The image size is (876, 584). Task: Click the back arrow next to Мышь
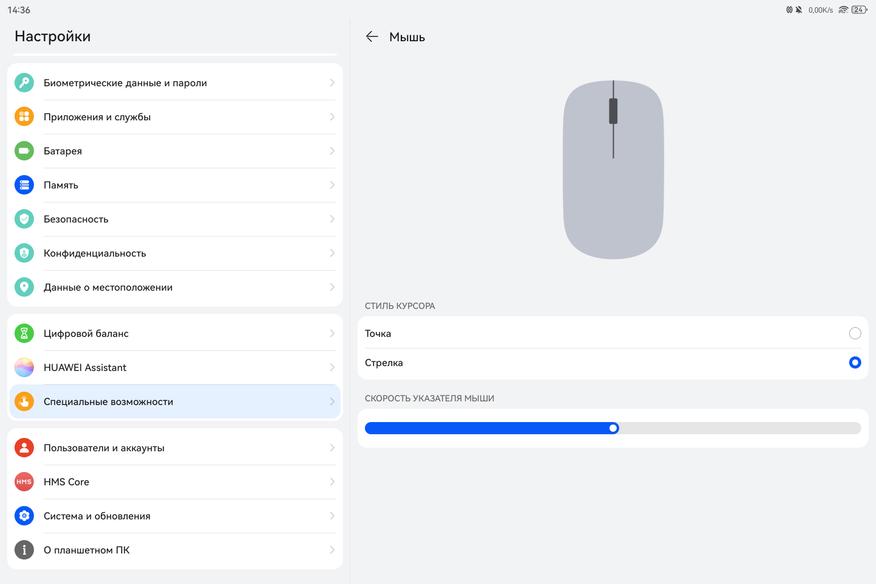tap(372, 37)
